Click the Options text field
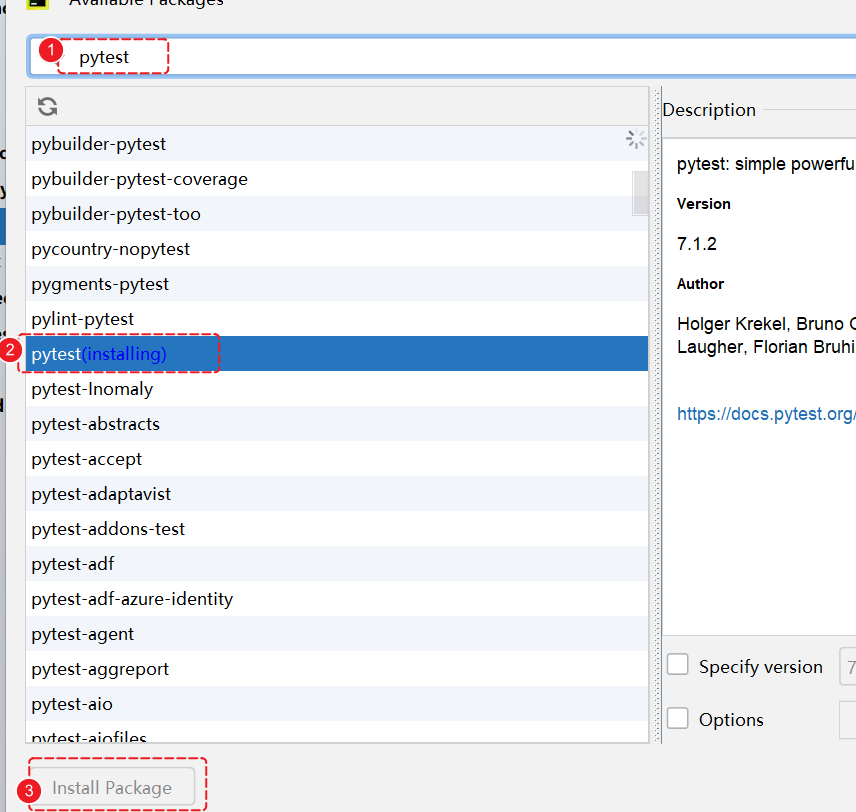This screenshot has height=812, width=856. (848, 719)
